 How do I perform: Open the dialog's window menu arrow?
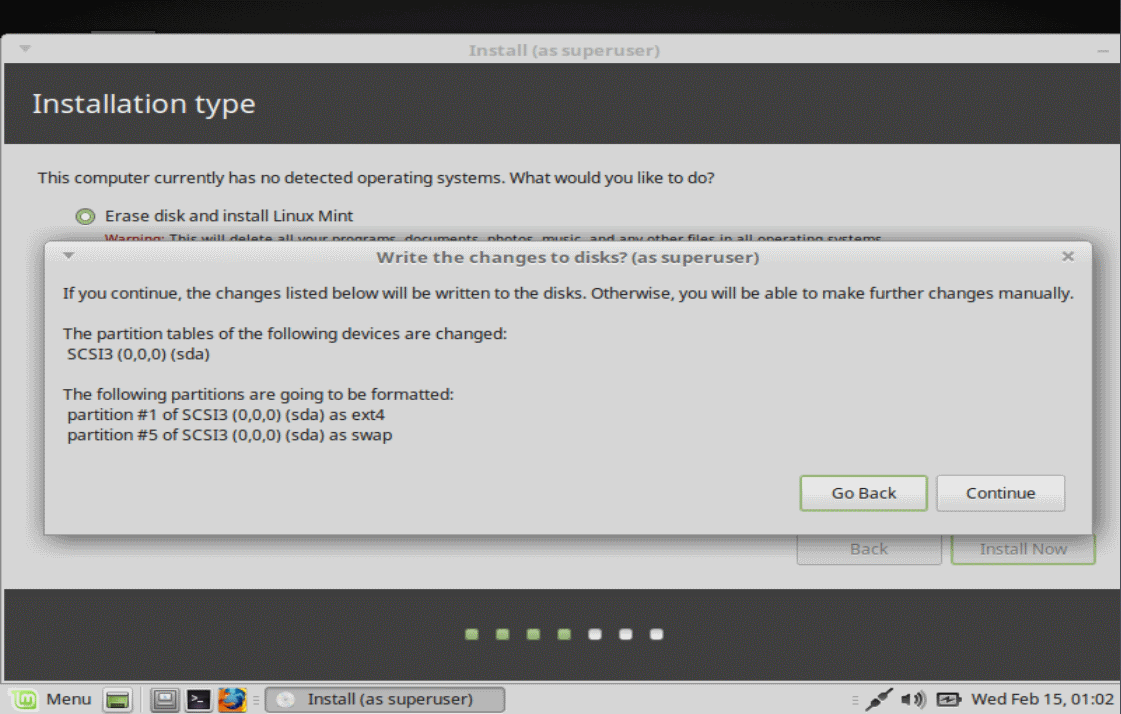point(68,256)
